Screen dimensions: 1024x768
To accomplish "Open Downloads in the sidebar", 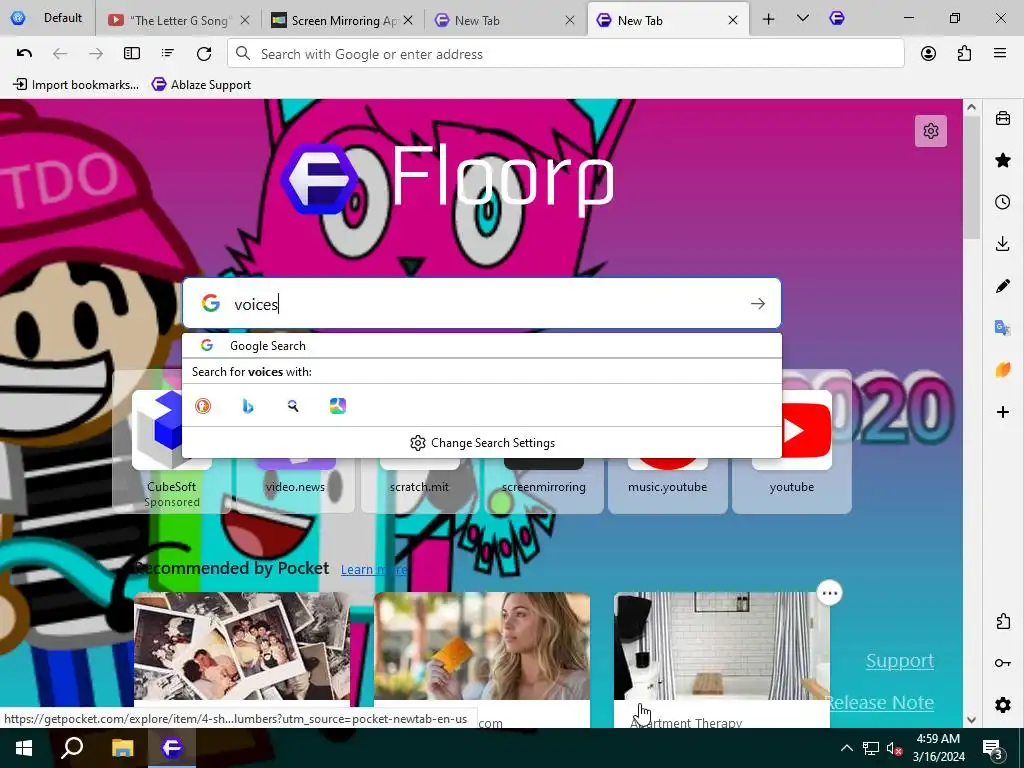I will tap(1002, 244).
